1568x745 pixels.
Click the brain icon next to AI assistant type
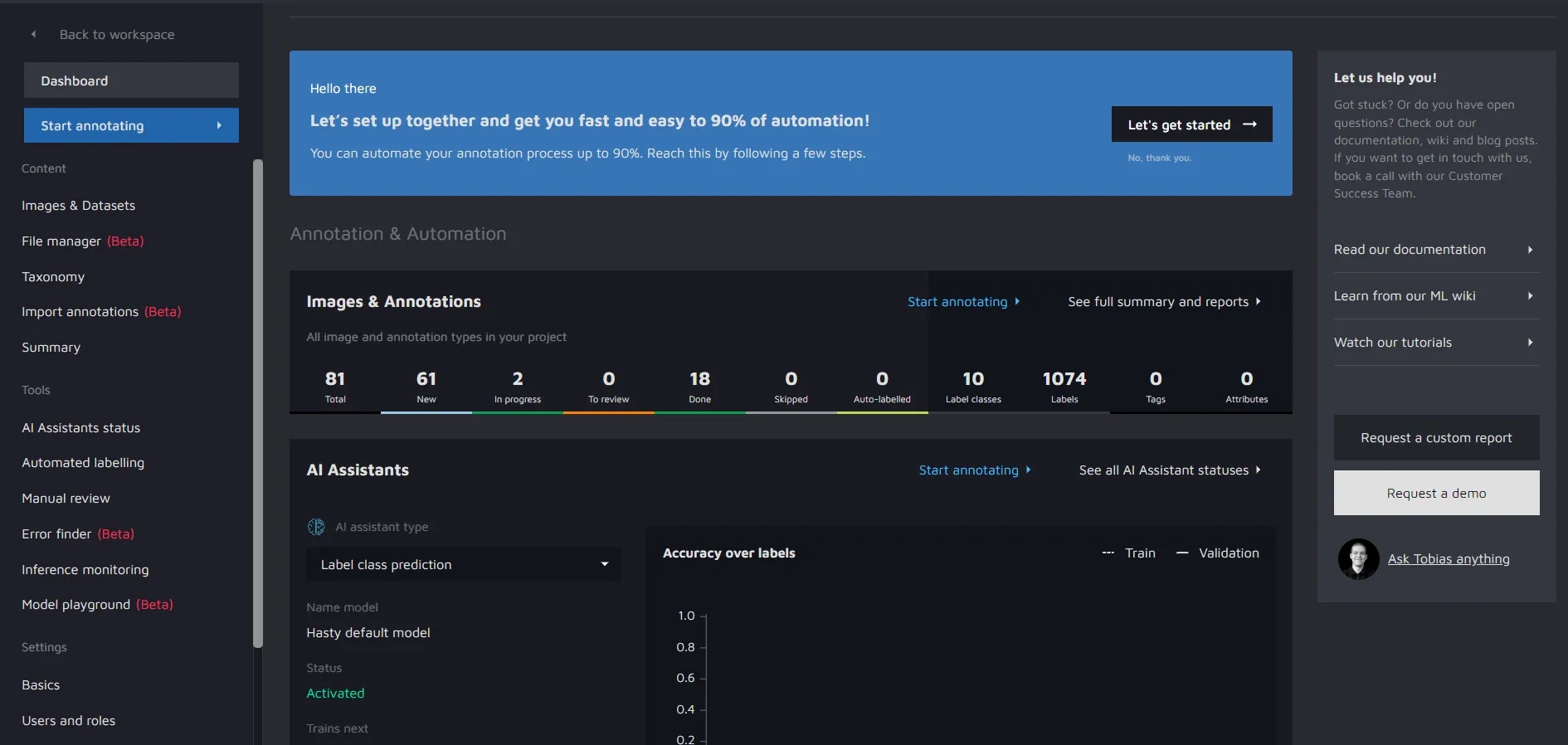point(316,527)
